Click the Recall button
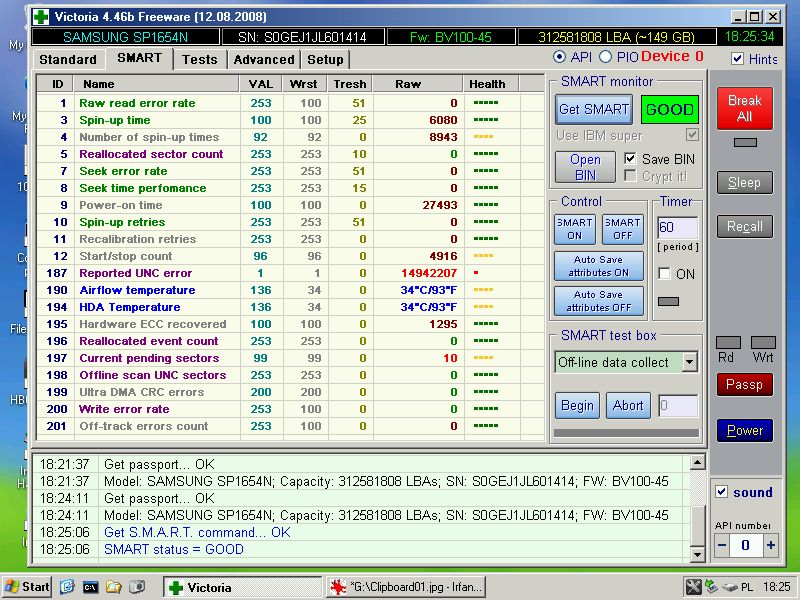This screenshot has height=600, width=800. coord(744,227)
